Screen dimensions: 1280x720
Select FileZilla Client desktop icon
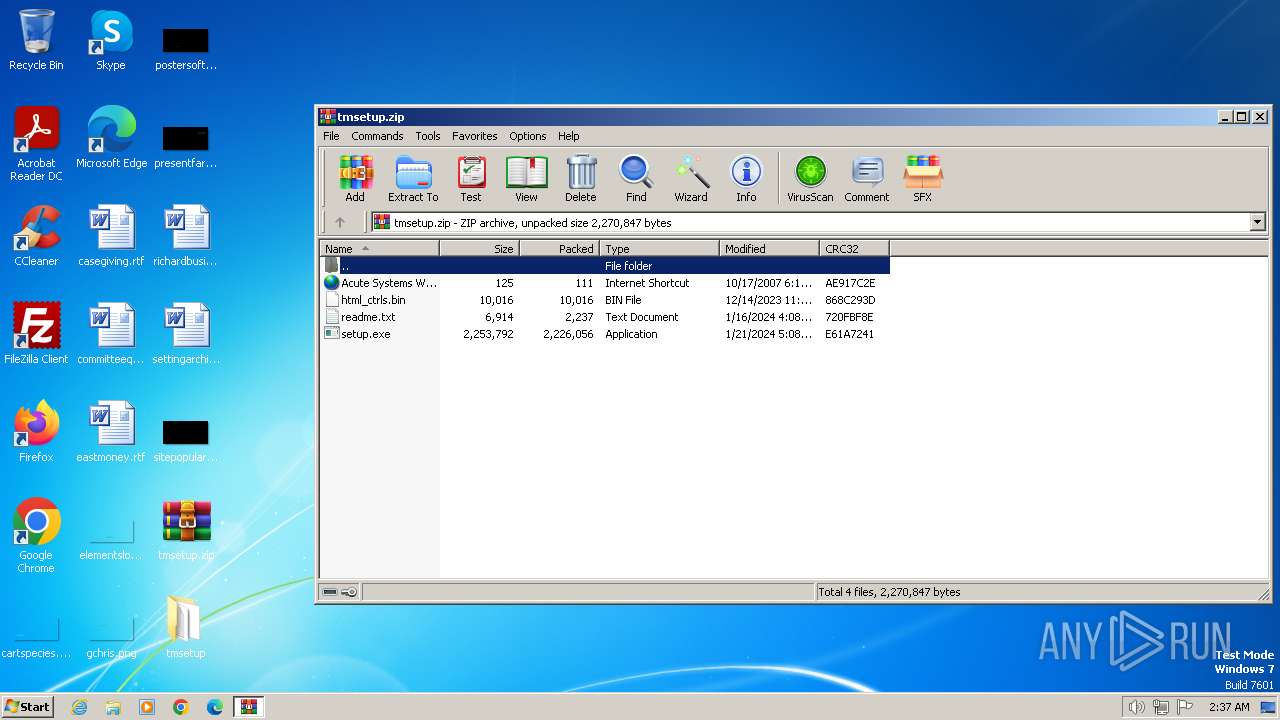tap(36, 334)
